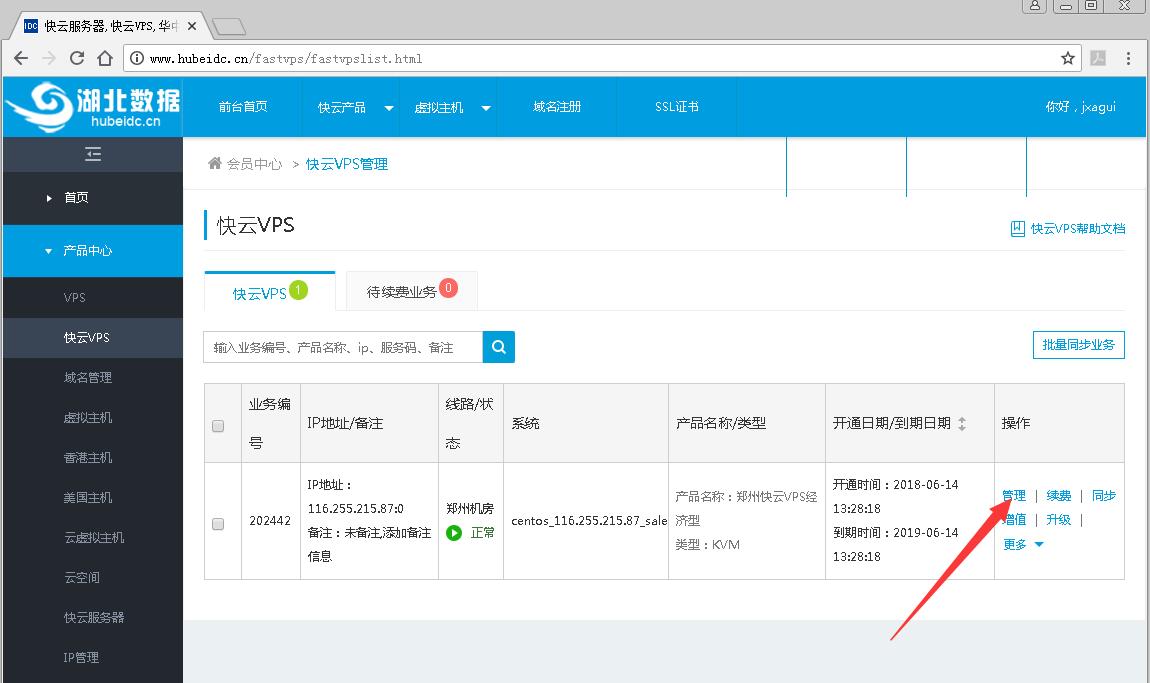The width and height of the screenshot is (1150, 683).
Task: Open 快云服务器 in the sidebar
Action: tap(93, 618)
